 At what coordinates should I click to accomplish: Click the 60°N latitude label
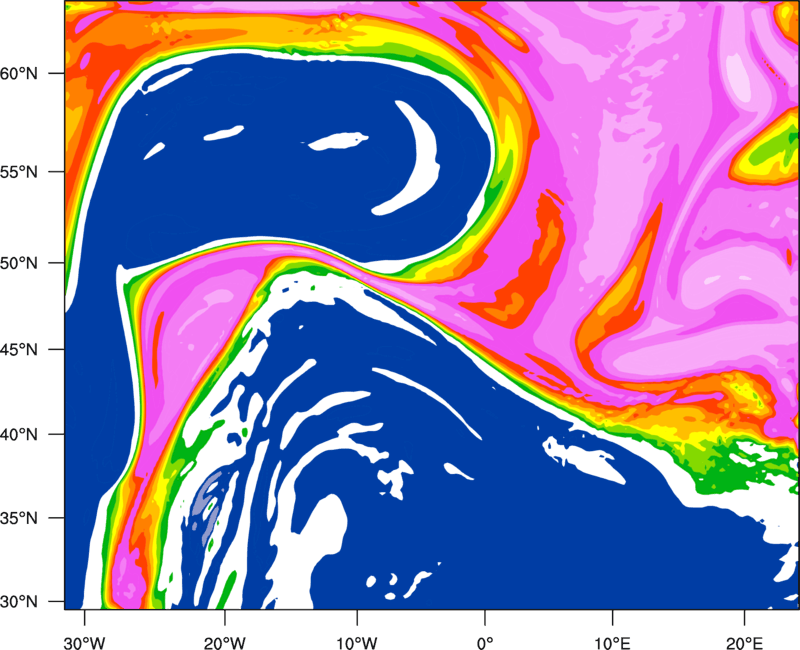(19, 74)
